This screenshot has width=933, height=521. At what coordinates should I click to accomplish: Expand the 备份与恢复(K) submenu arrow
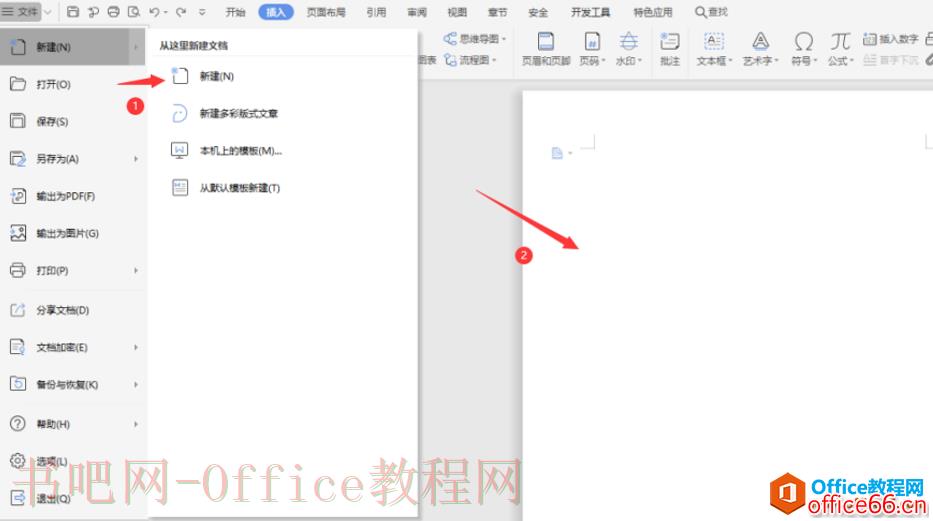point(136,385)
